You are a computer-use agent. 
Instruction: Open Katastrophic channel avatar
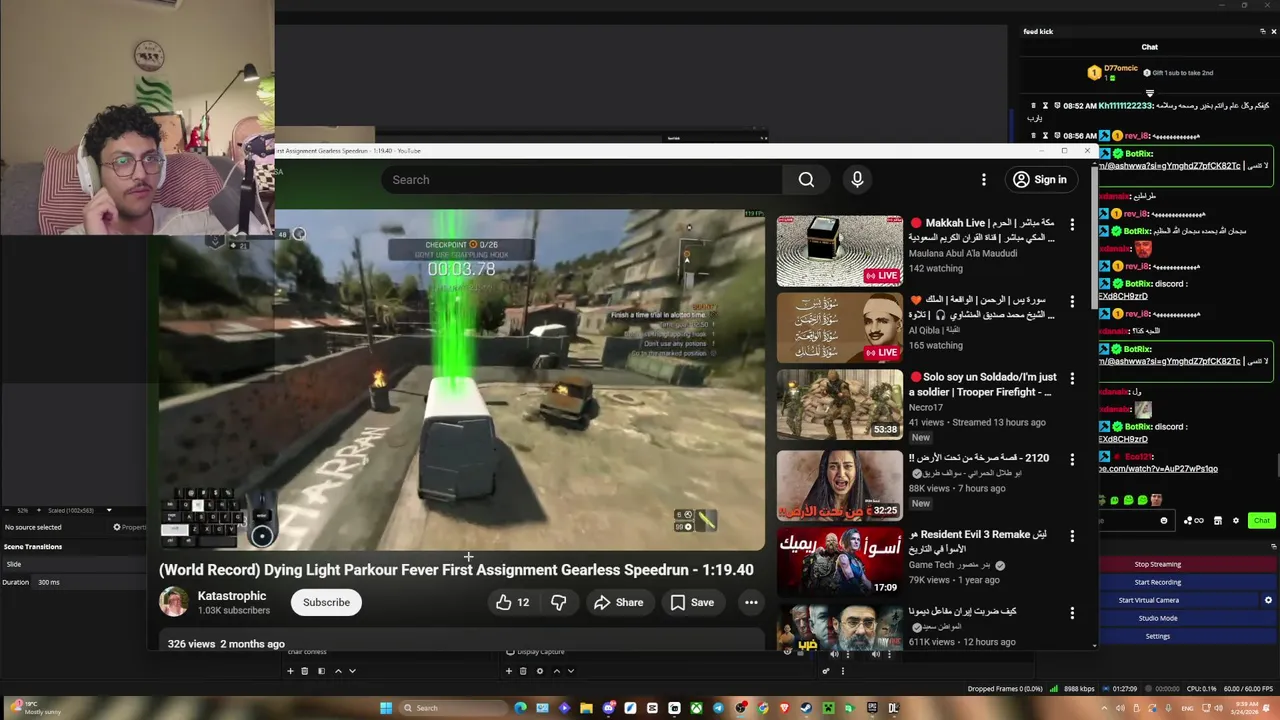[x=173, y=602]
